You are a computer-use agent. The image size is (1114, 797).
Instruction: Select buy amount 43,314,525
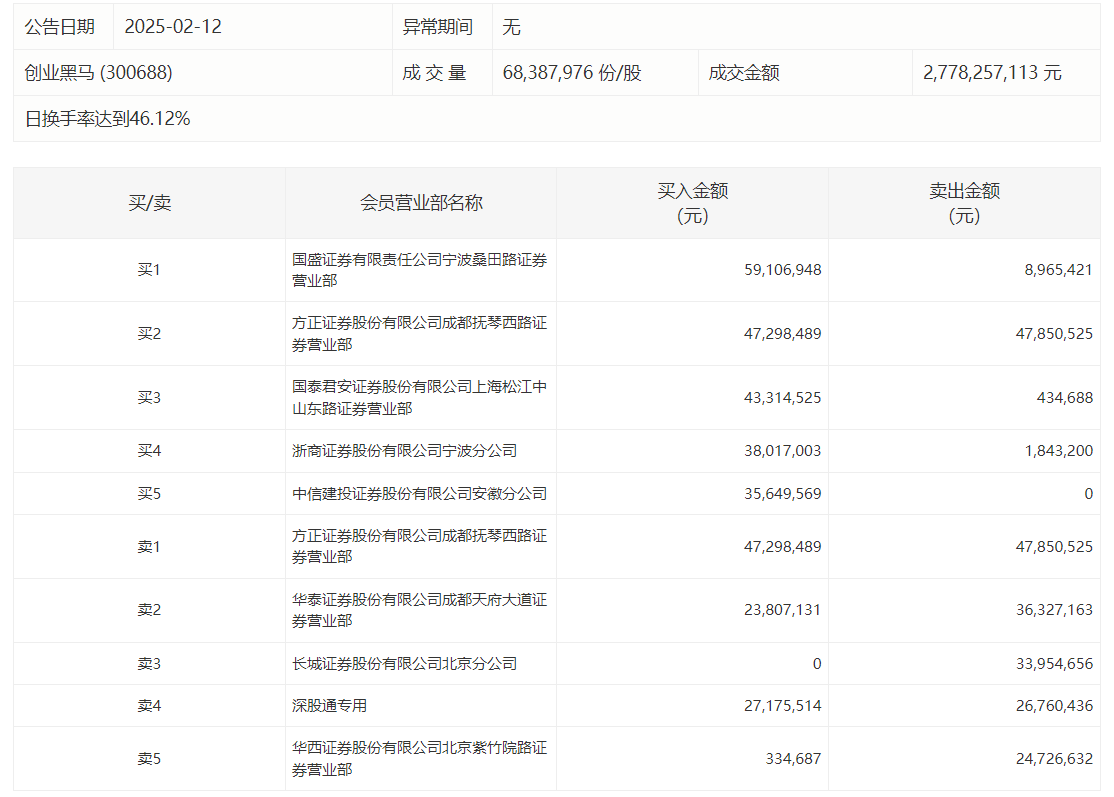point(782,398)
